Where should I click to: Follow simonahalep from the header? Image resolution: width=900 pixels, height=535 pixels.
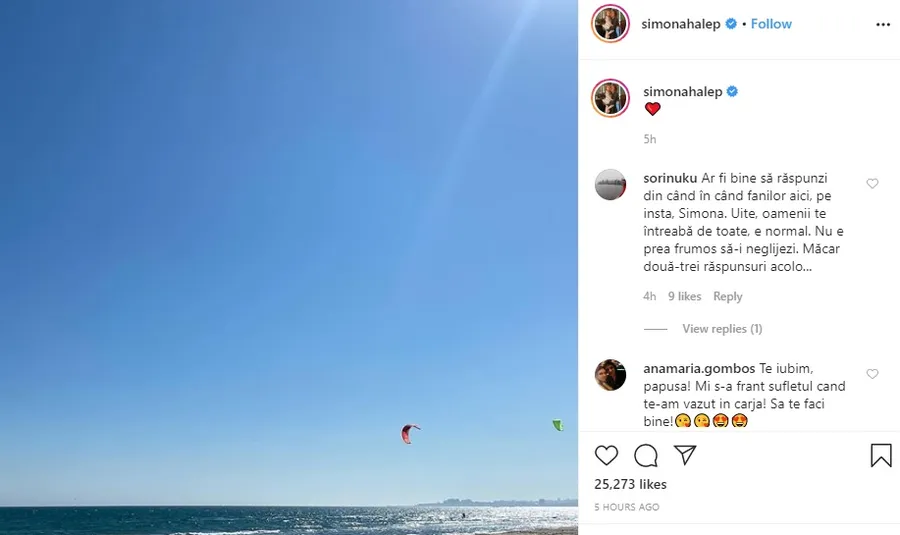[771, 24]
